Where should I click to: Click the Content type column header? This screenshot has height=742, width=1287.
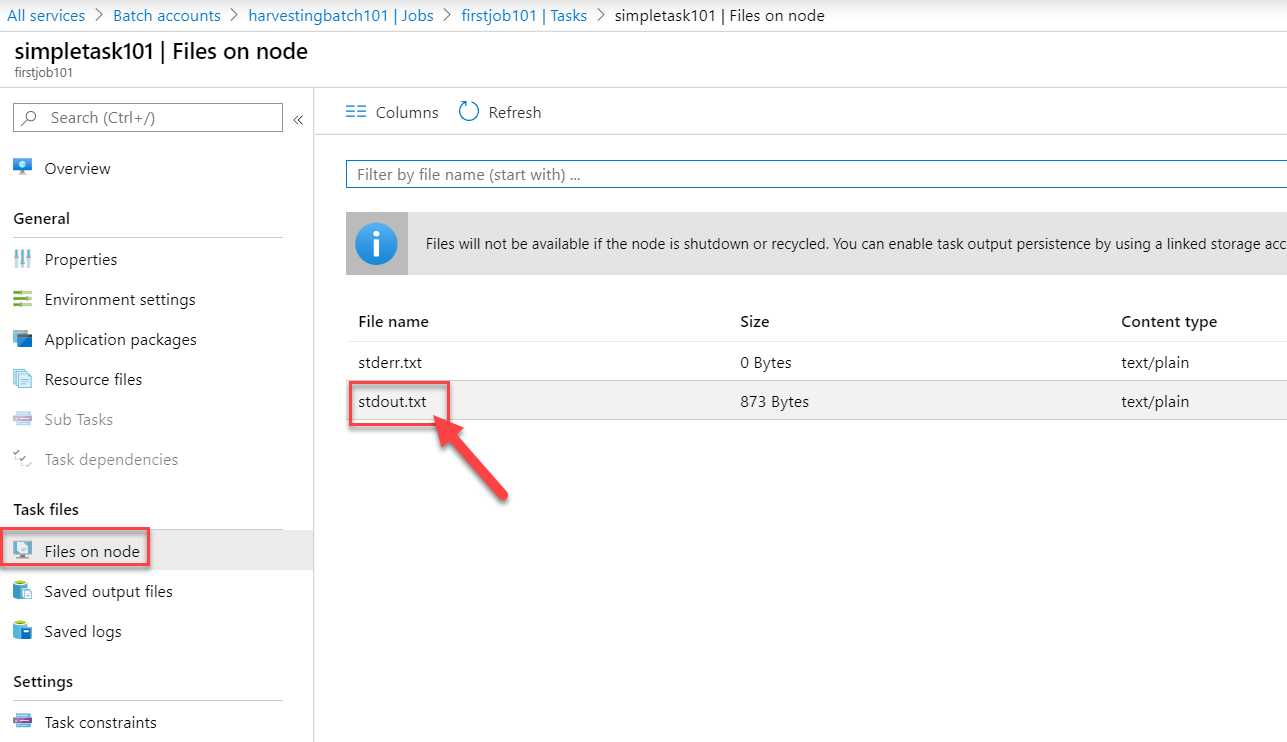pos(1169,321)
